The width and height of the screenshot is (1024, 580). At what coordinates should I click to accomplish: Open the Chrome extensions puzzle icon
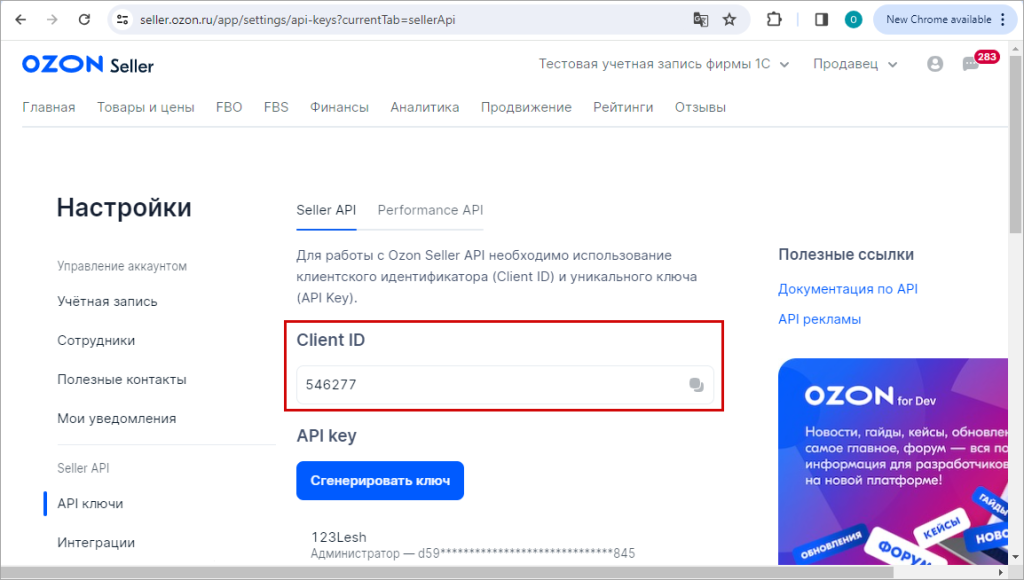tap(774, 20)
